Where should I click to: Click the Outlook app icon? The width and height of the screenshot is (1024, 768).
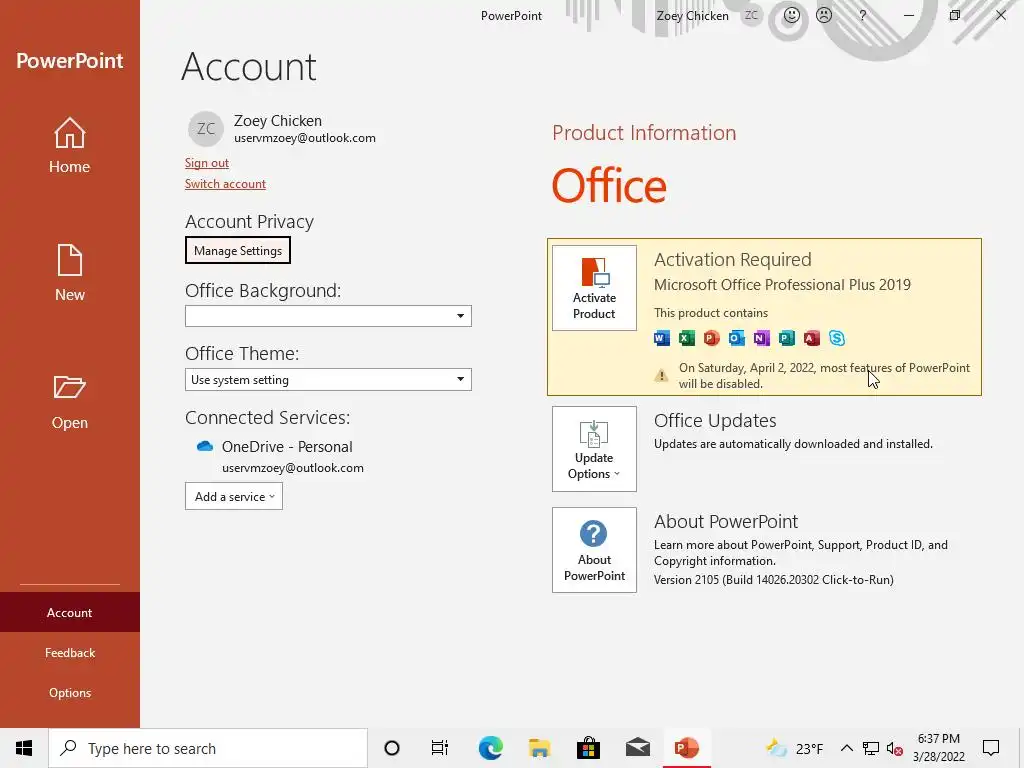tap(737, 338)
